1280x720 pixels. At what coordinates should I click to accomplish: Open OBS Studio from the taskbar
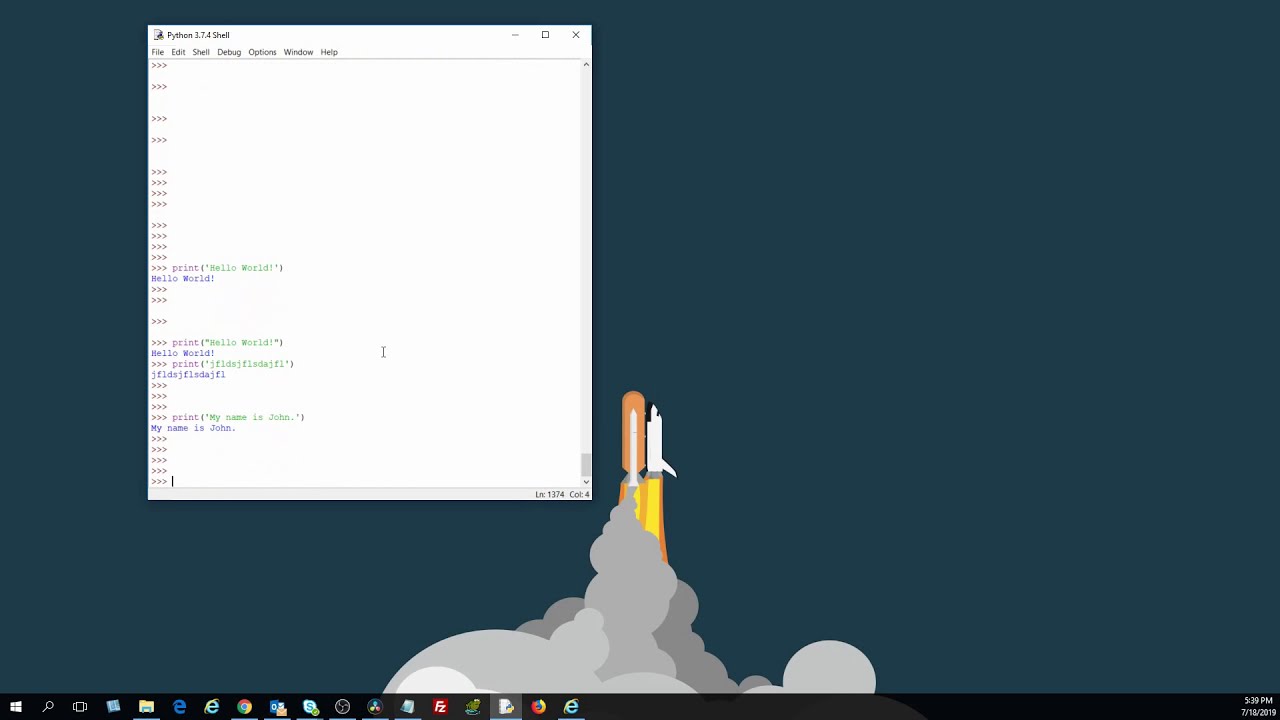342,707
